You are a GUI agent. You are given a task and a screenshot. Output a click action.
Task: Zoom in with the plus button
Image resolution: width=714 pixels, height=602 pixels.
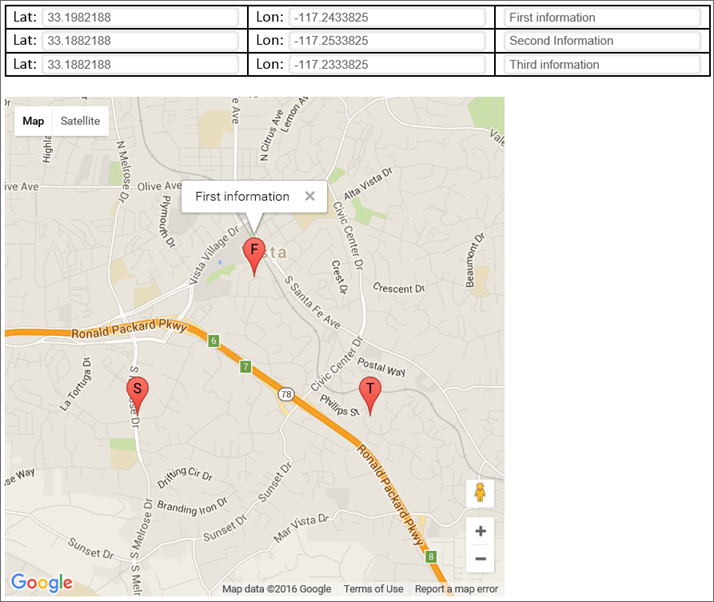point(480,531)
